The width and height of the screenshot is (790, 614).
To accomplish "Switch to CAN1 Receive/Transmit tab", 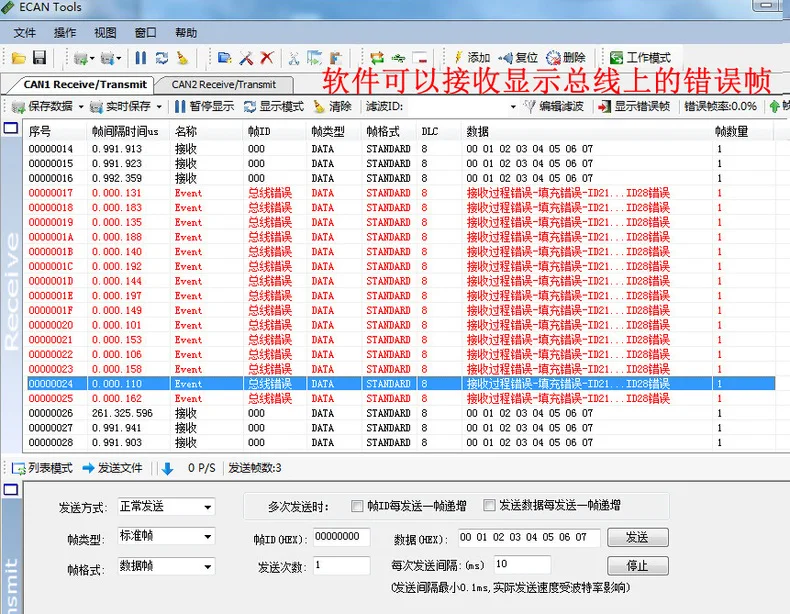I will [85, 85].
